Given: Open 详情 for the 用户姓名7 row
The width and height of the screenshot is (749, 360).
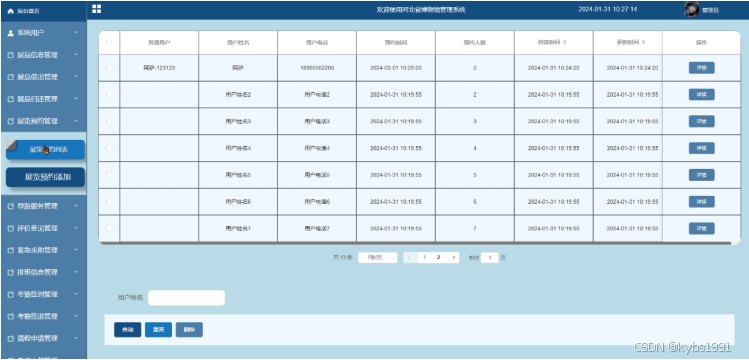Looking at the screenshot, I should 701,228.
